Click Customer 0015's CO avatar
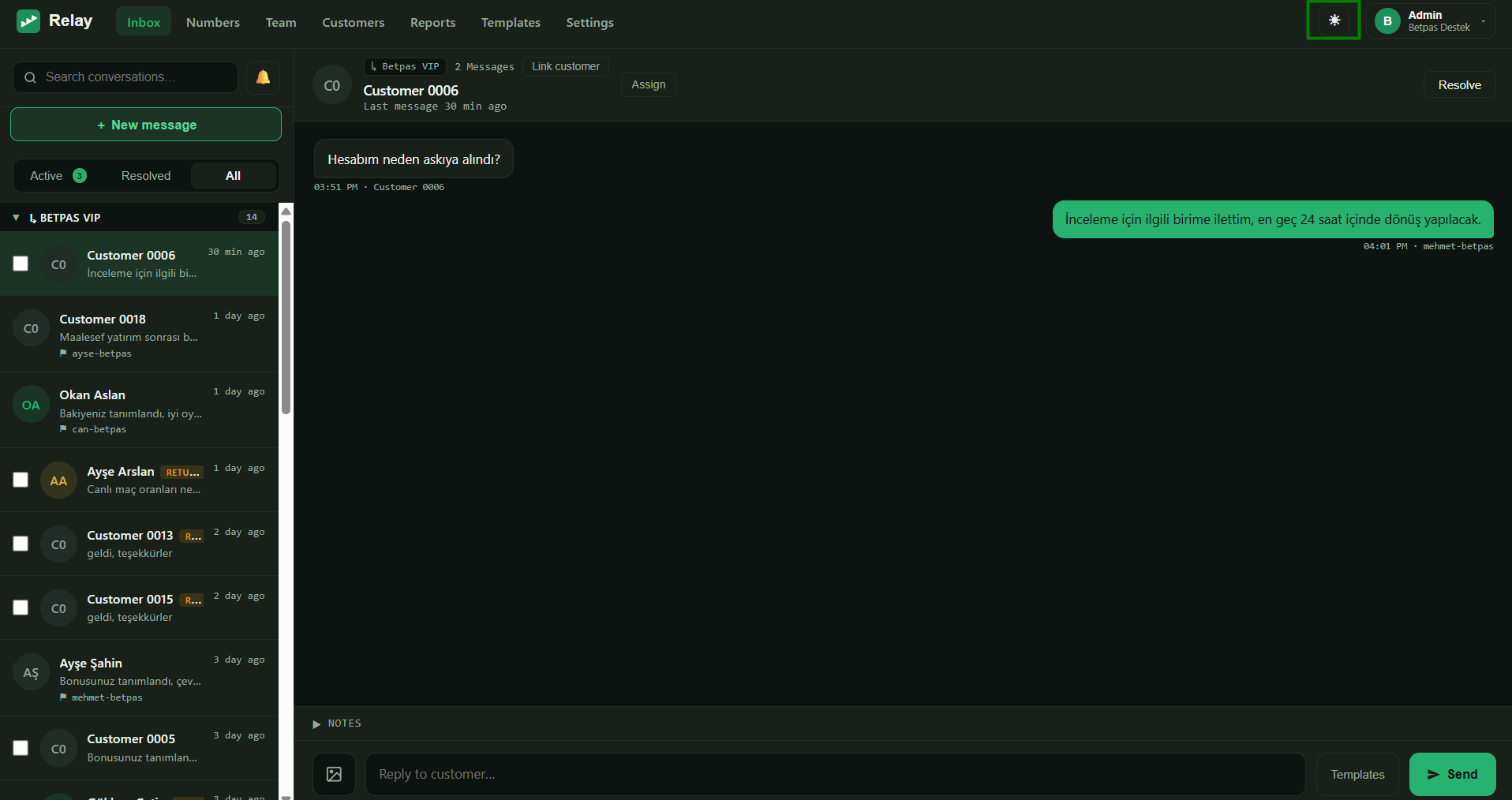1512x800 pixels. [x=58, y=608]
